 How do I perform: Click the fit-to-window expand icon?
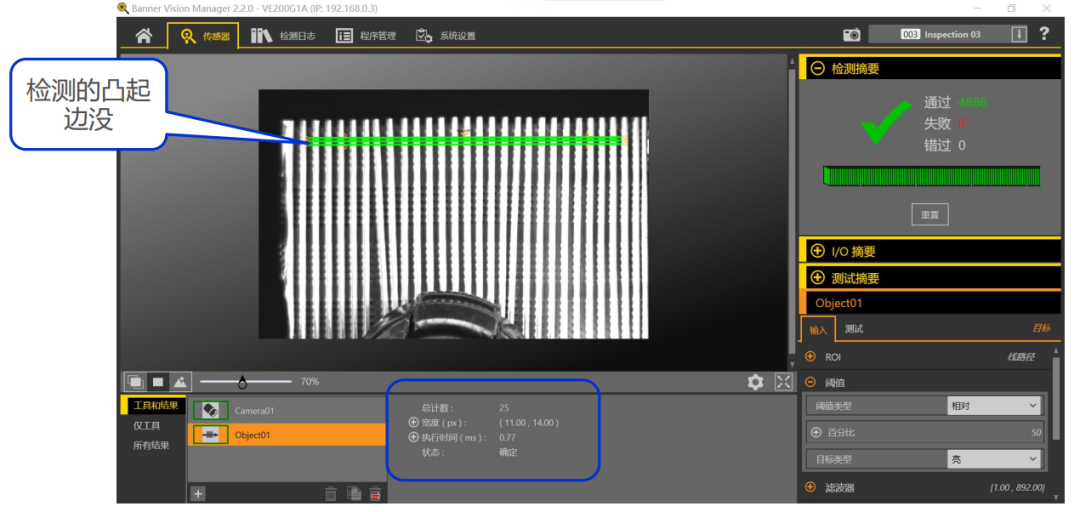[x=783, y=382]
